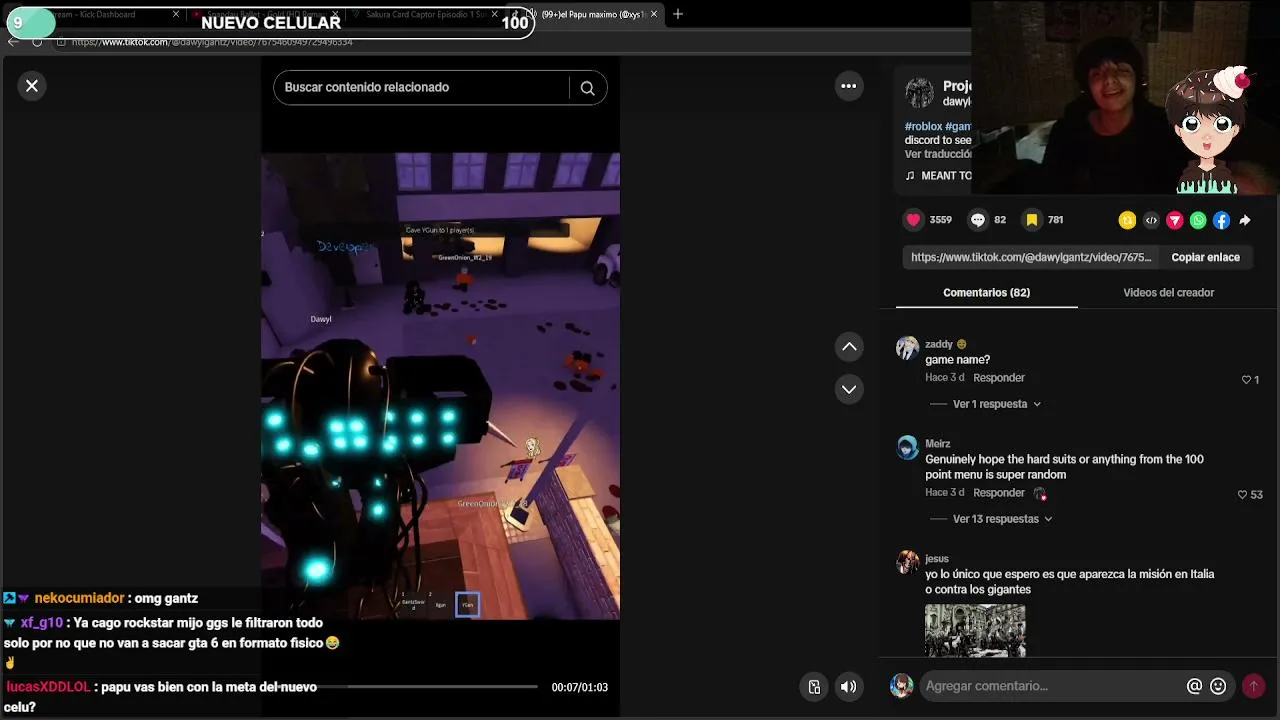
Task: Switch to 'Videos del creador' tab
Action: pyautogui.click(x=1168, y=293)
